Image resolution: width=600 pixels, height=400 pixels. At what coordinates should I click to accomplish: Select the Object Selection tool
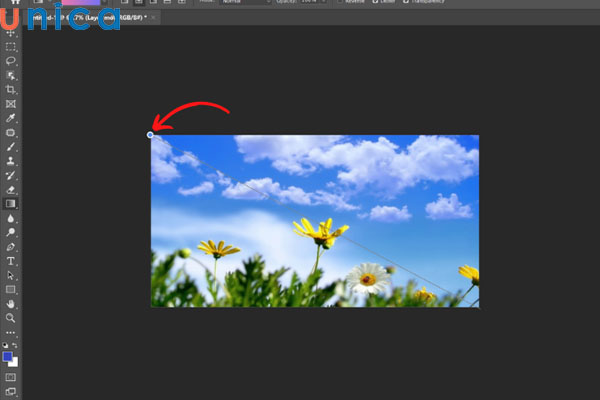click(x=10, y=75)
